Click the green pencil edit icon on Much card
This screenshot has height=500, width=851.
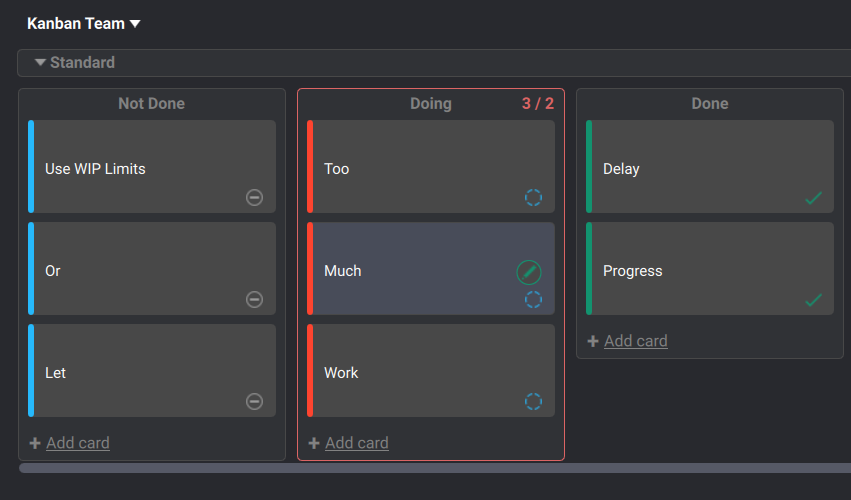coord(529,271)
